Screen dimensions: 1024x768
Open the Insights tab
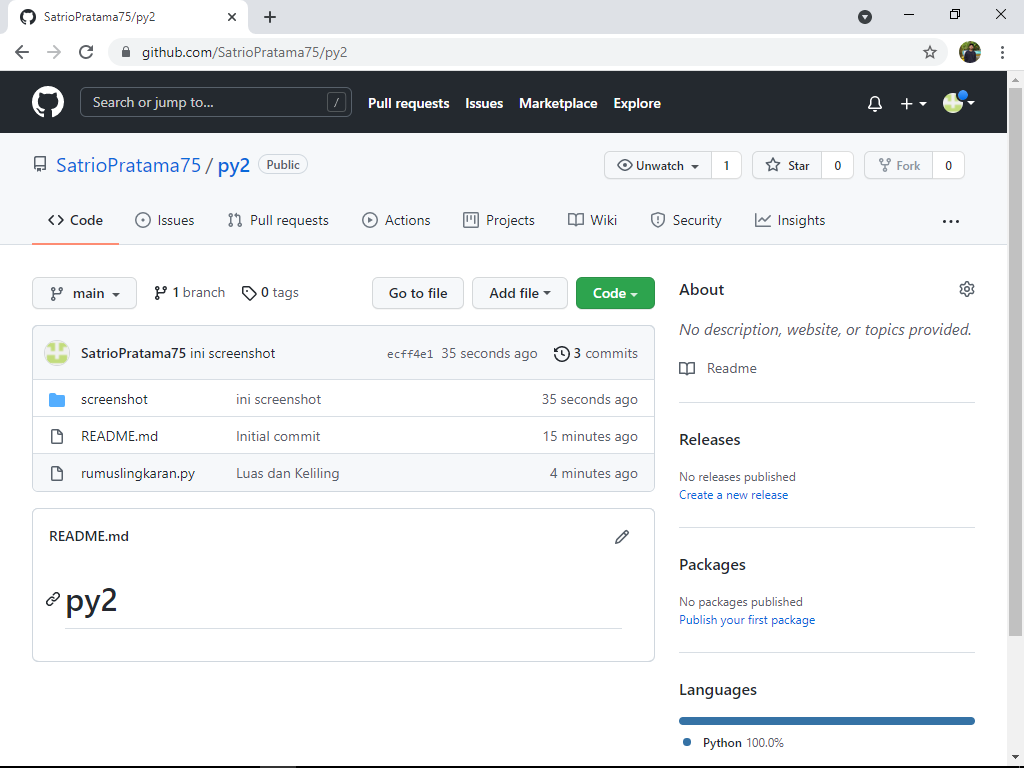click(x=790, y=221)
